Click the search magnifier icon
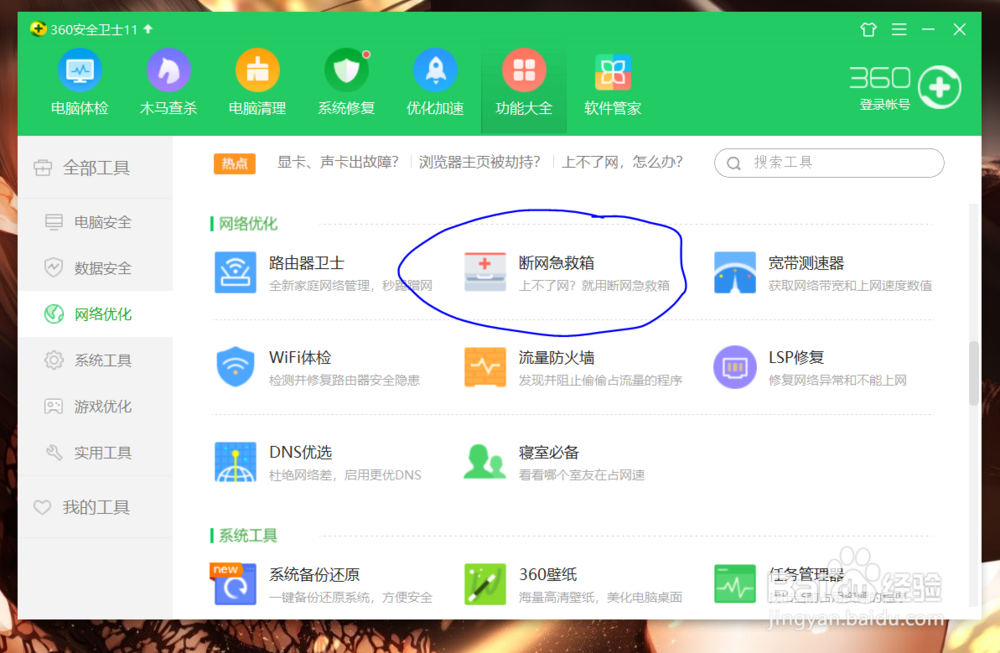1000x653 pixels. coord(733,163)
